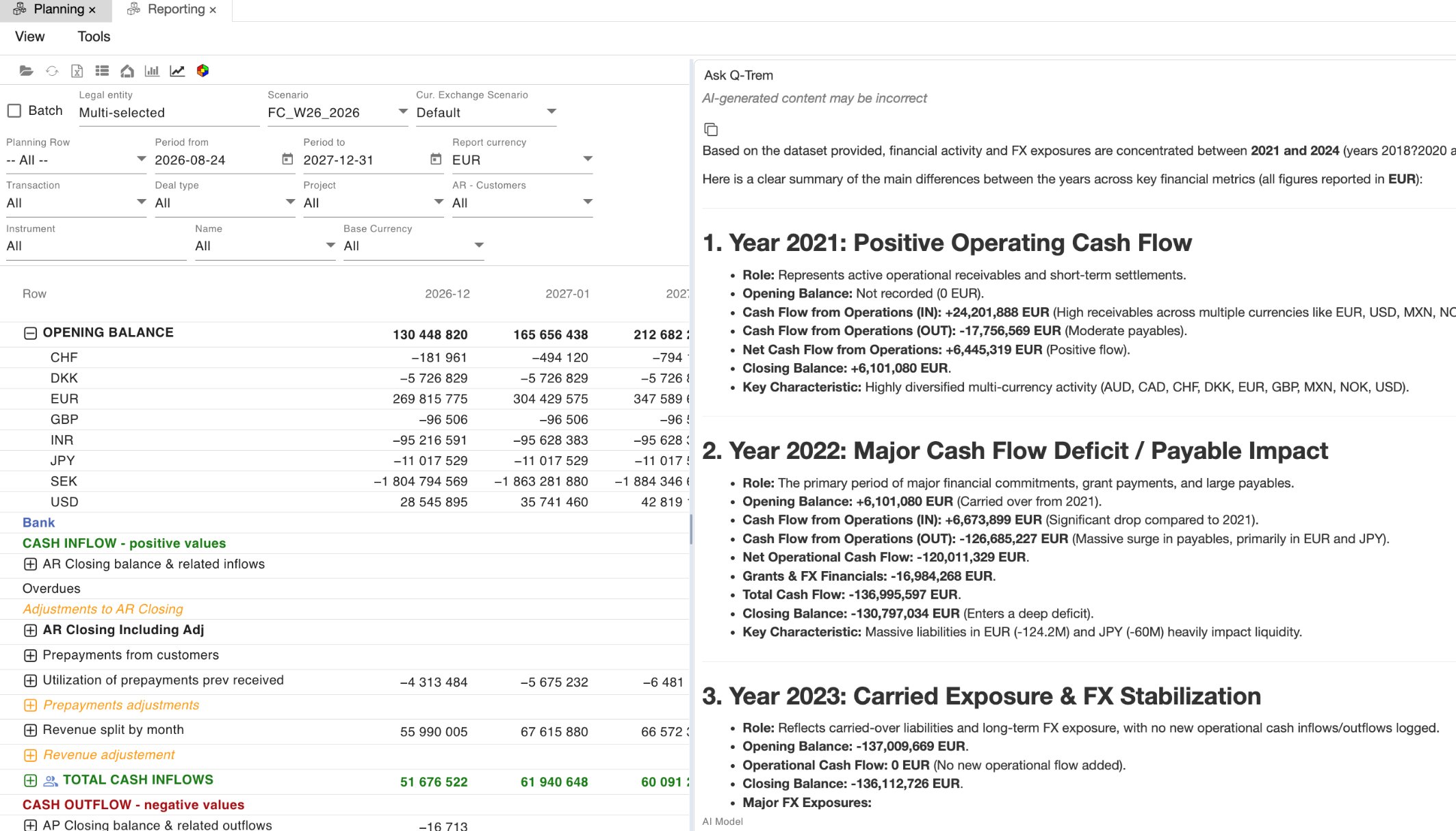The height and width of the screenshot is (831, 1456).
Task: Expand Utilization of prepayments prev received
Action: tap(30, 681)
